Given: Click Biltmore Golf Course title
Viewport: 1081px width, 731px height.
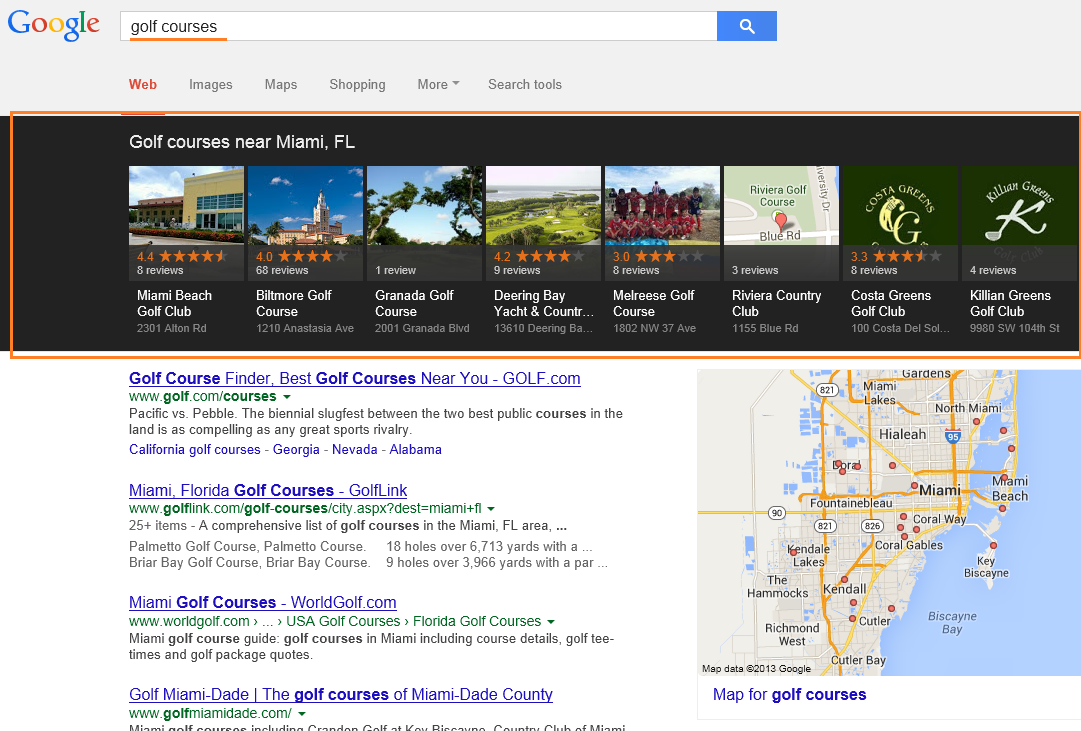Looking at the screenshot, I should pos(294,303).
